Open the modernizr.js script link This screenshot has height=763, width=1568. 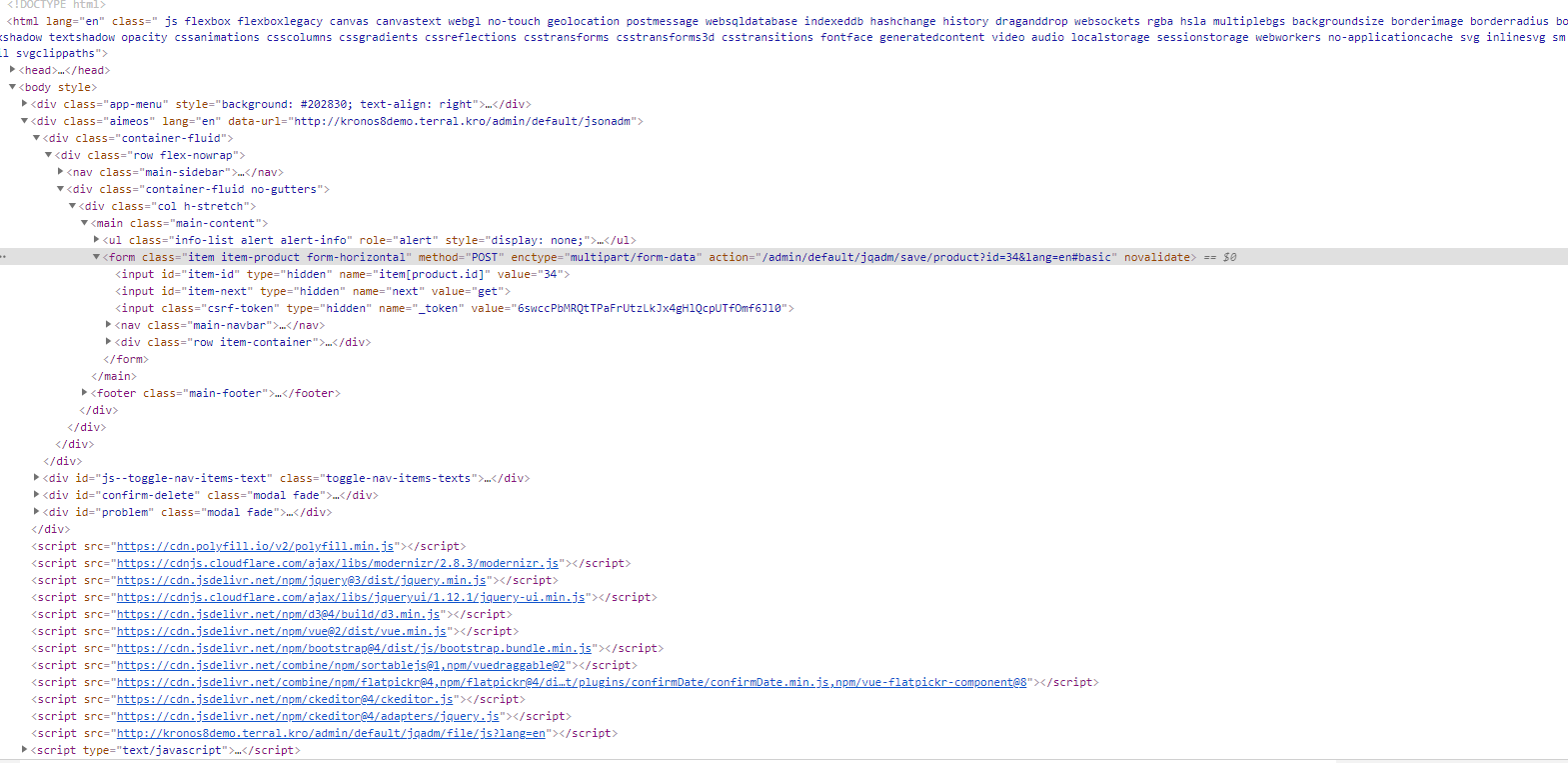[338, 563]
